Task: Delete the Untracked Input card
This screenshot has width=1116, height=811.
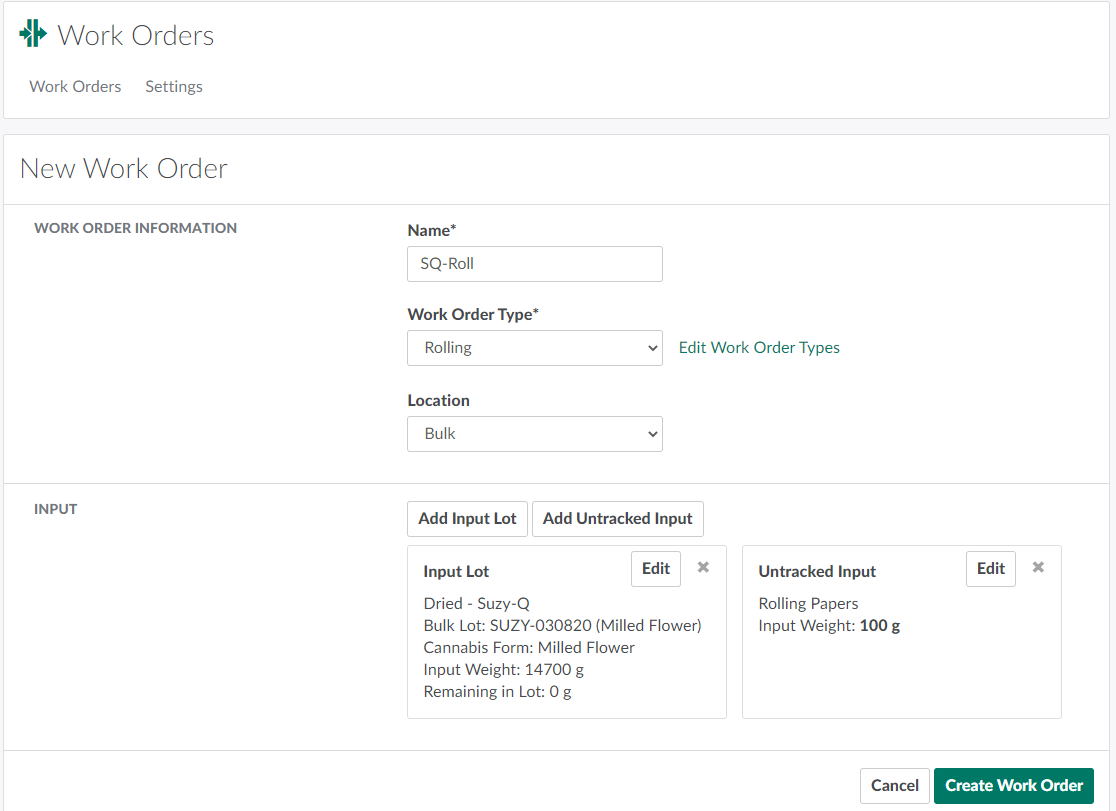Action: point(1038,568)
